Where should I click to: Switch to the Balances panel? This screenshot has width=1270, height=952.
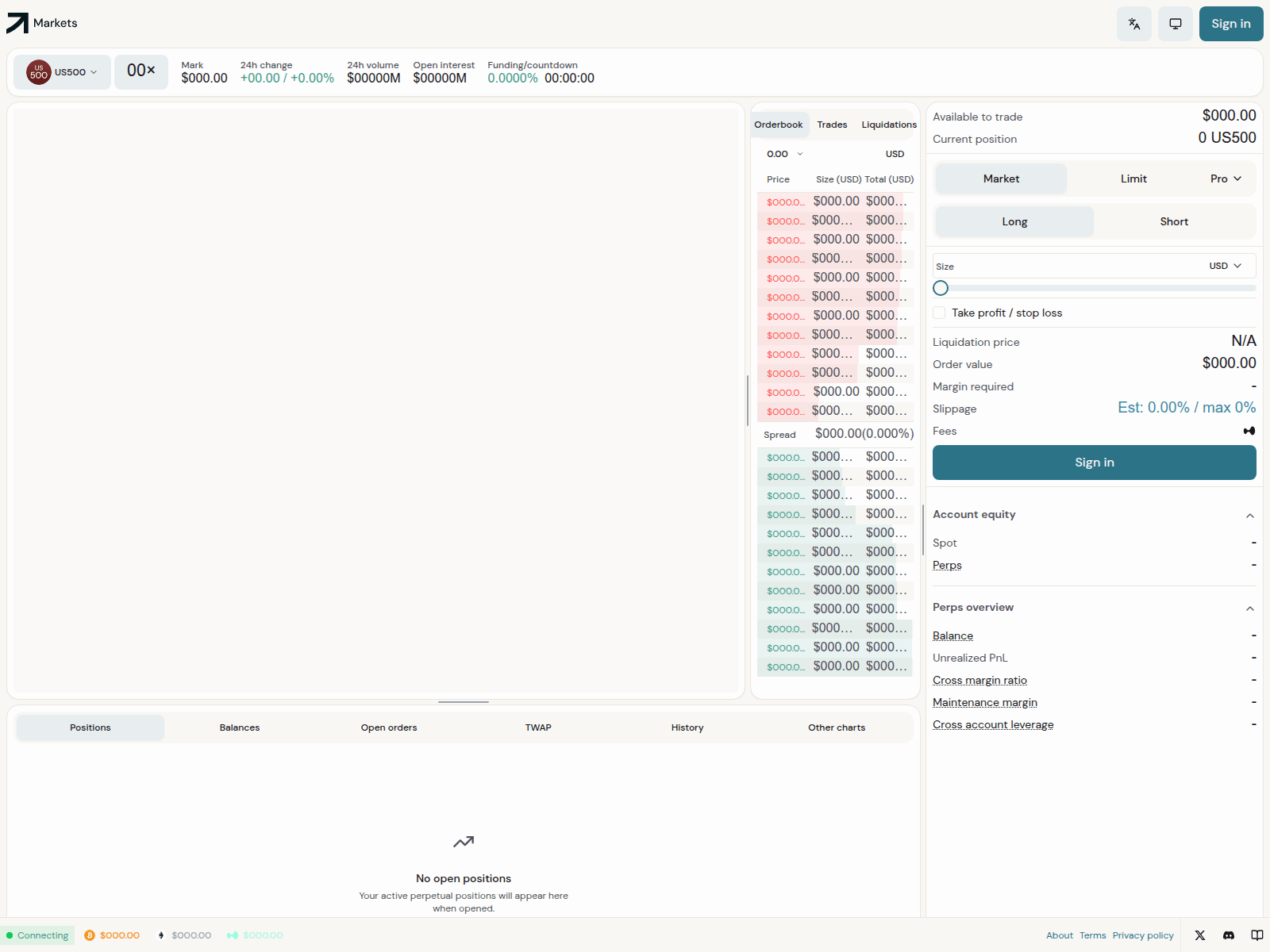tap(239, 727)
